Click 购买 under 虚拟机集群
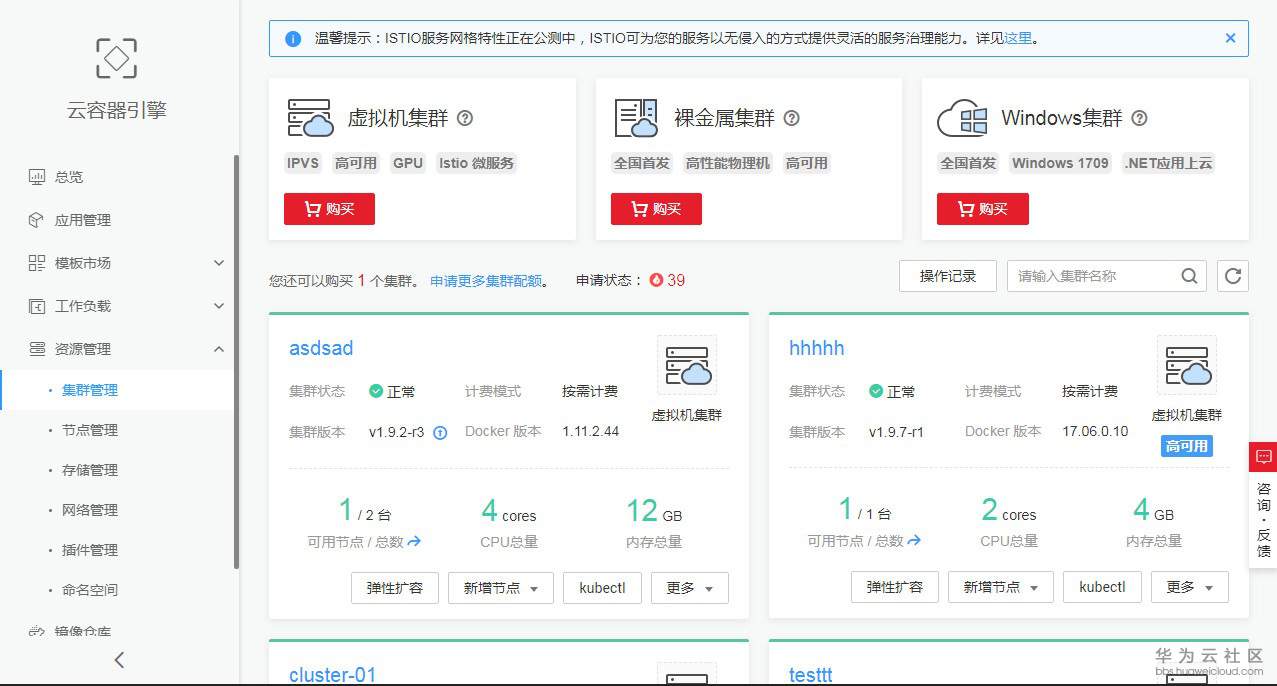Image resolution: width=1277 pixels, height=686 pixels. pos(329,209)
